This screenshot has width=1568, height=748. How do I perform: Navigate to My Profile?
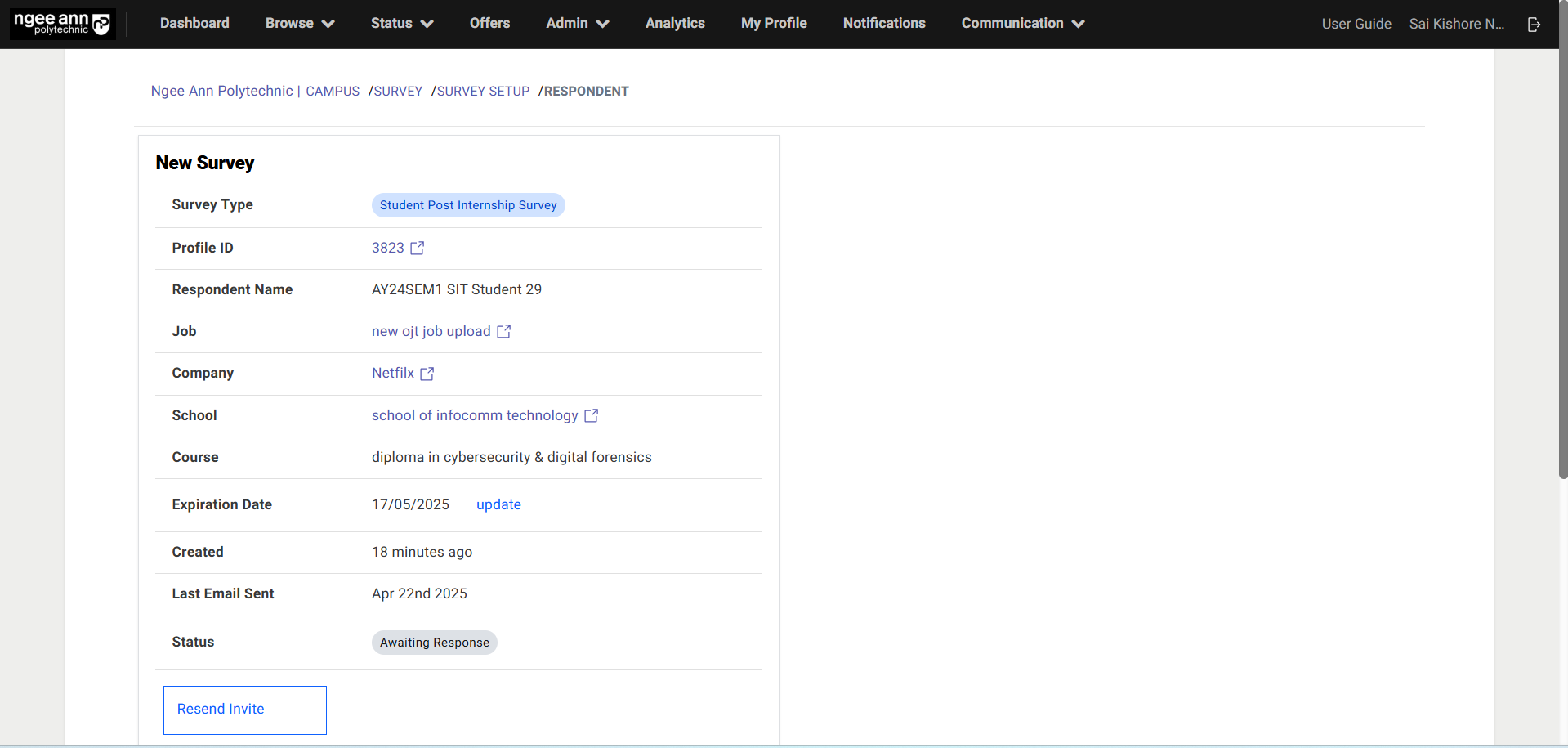coord(772,23)
